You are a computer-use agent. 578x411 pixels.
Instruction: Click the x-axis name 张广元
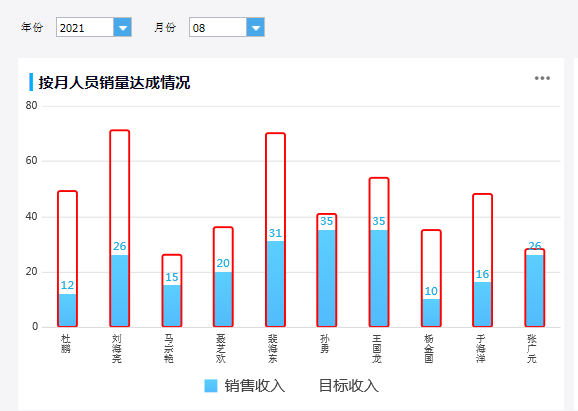[532, 348]
